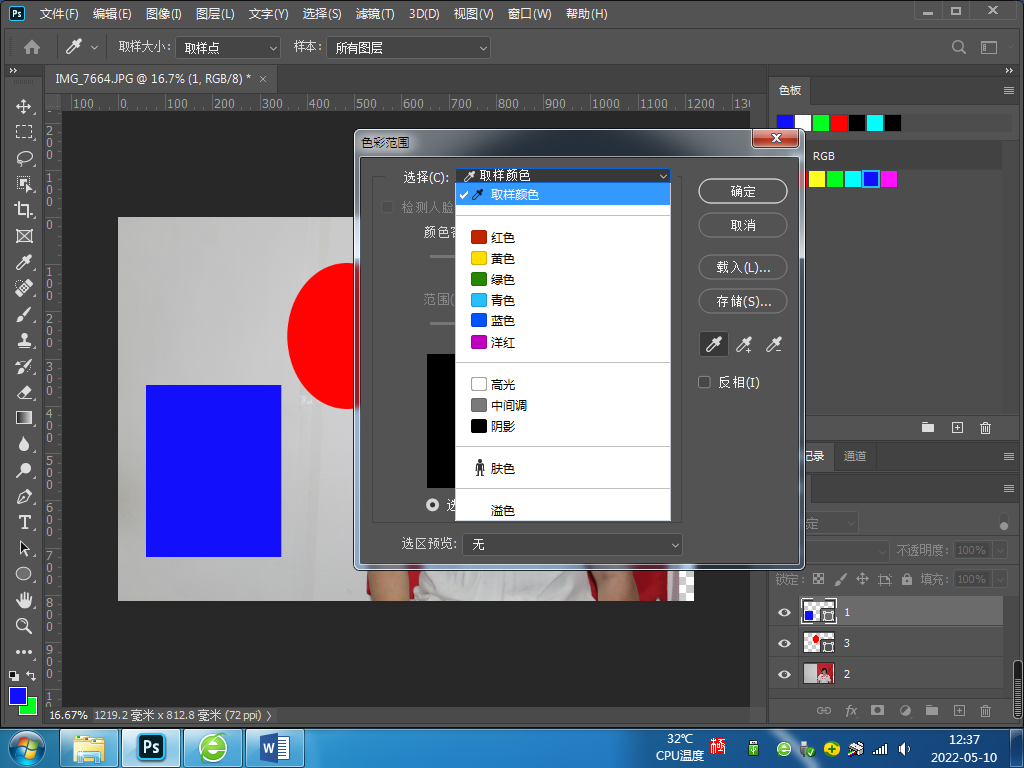Select the Horizontal Type tool
Viewport: 1024px width, 768px height.
24,523
